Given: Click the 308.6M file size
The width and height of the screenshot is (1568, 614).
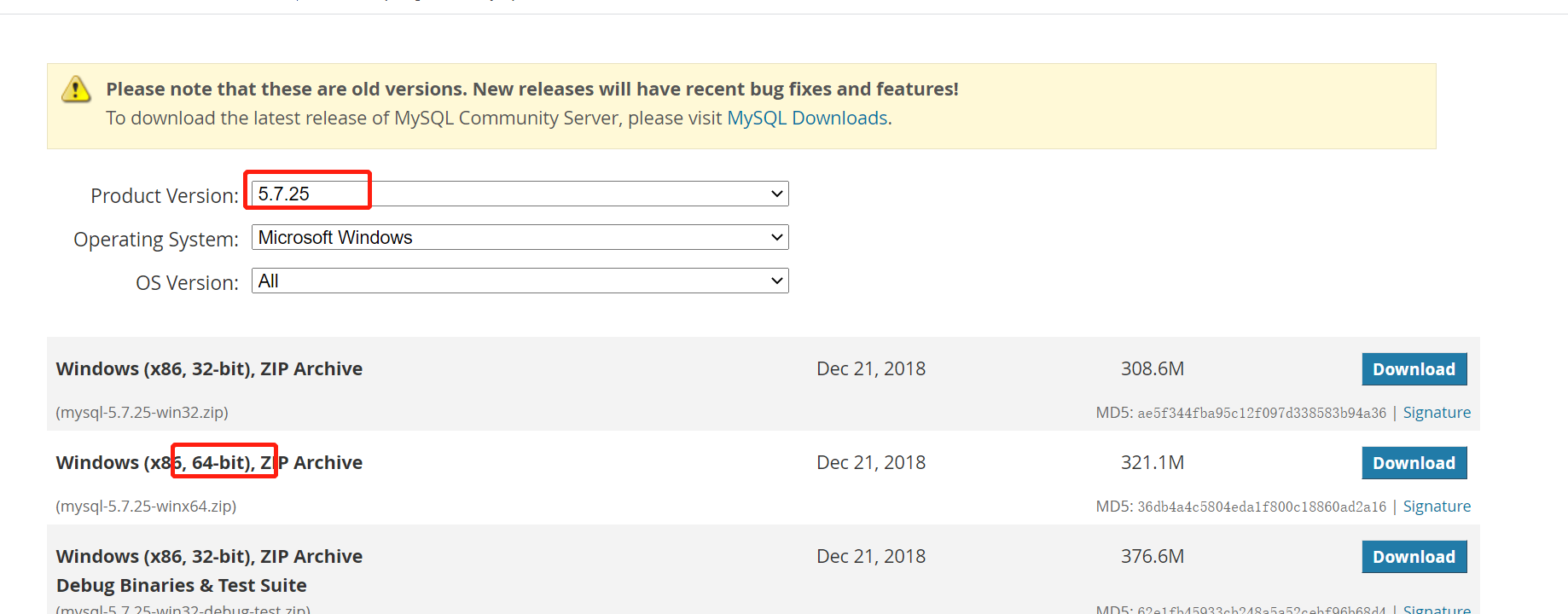Looking at the screenshot, I should [x=1153, y=368].
